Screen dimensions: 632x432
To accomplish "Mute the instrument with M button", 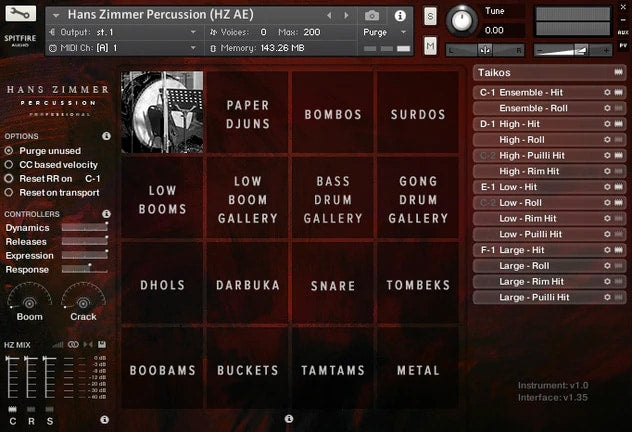I will click(430, 46).
